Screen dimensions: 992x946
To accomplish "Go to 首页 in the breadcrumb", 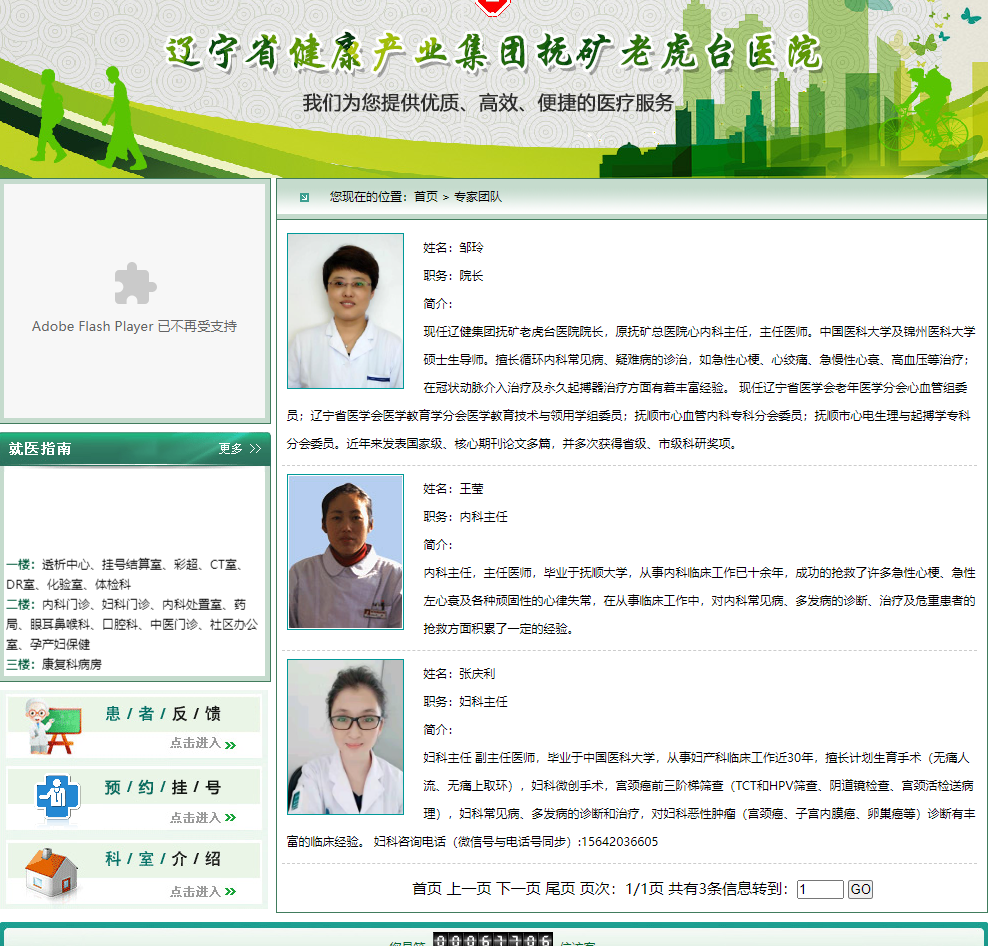I will [x=426, y=197].
